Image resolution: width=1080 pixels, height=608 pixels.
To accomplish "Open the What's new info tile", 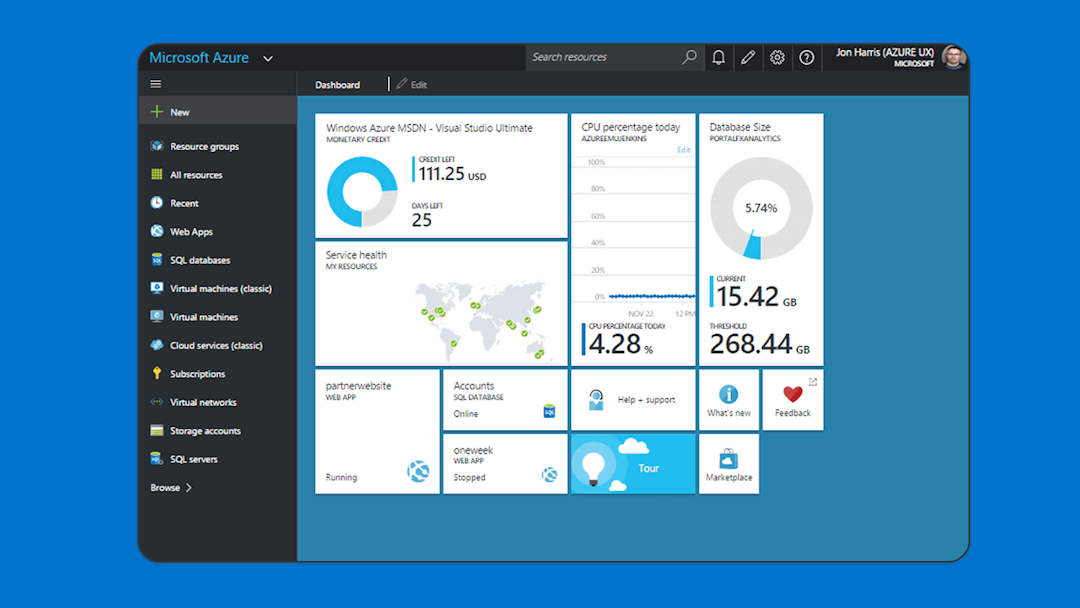I will [729, 398].
